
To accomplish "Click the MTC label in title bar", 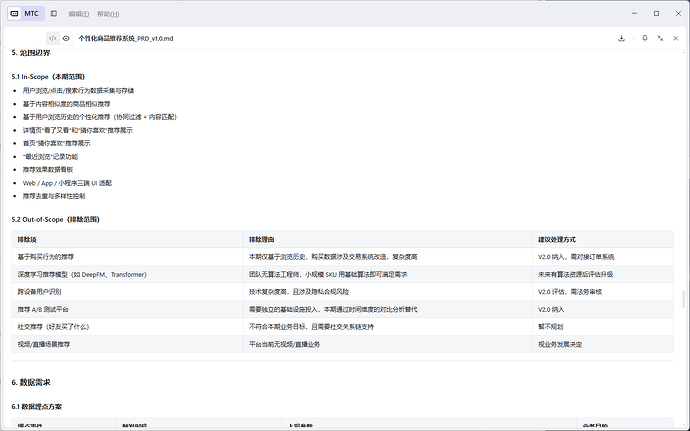I will (x=31, y=14).
